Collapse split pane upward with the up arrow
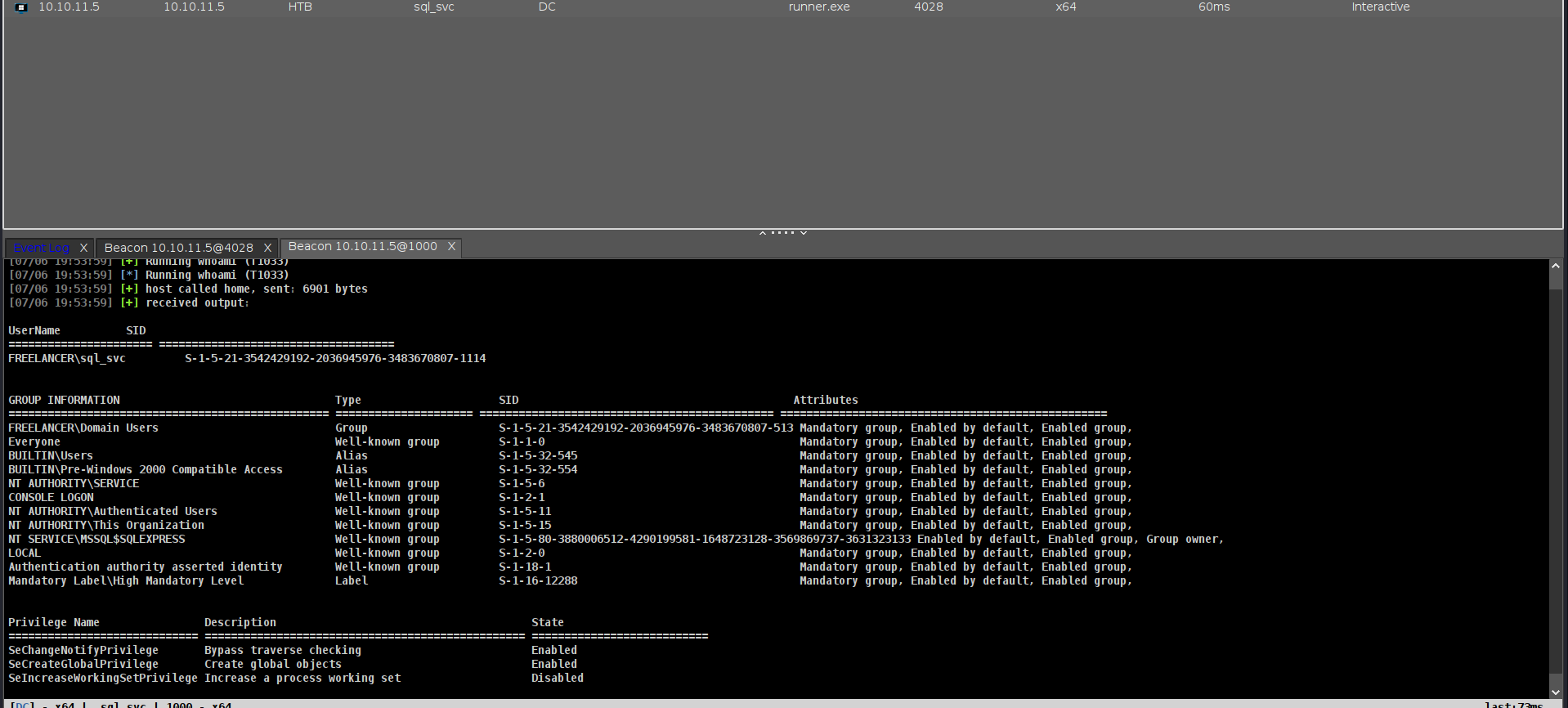This screenshot has width=1568, height=708. tap(763, 233)
